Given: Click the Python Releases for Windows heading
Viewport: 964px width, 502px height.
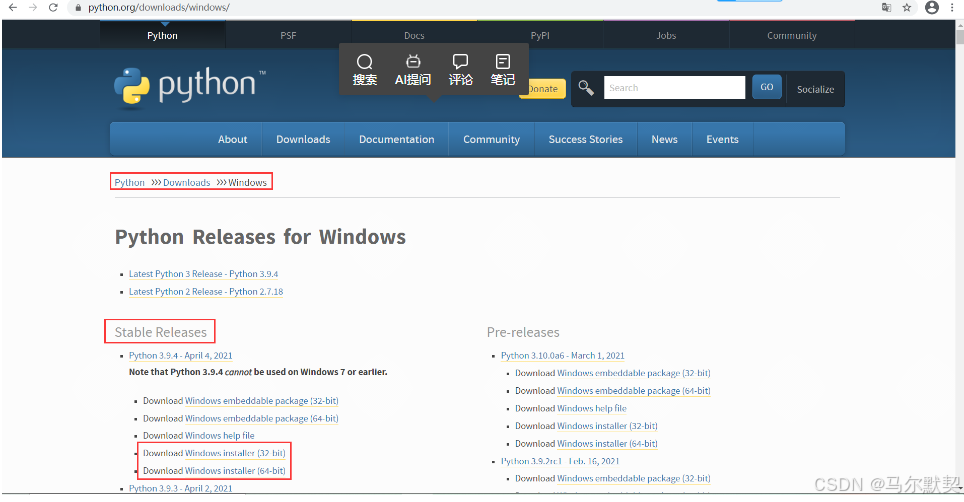Looking at the screenshot, I should (x=261, y=237).
